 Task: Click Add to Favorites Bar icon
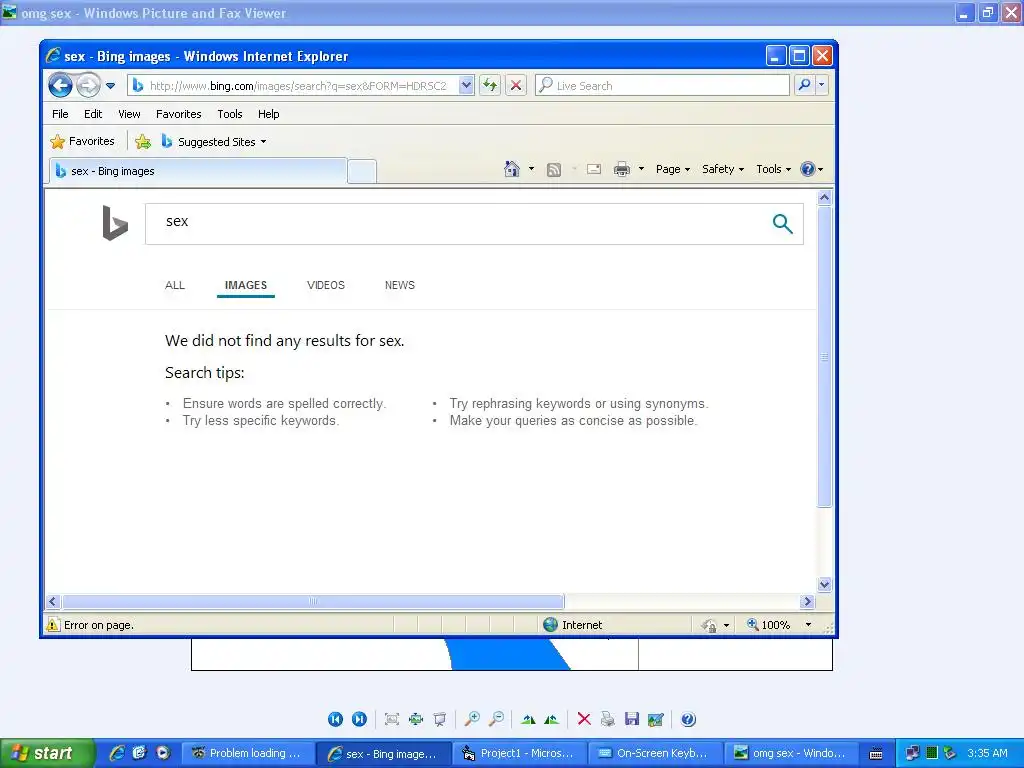[x=143, y=141]
